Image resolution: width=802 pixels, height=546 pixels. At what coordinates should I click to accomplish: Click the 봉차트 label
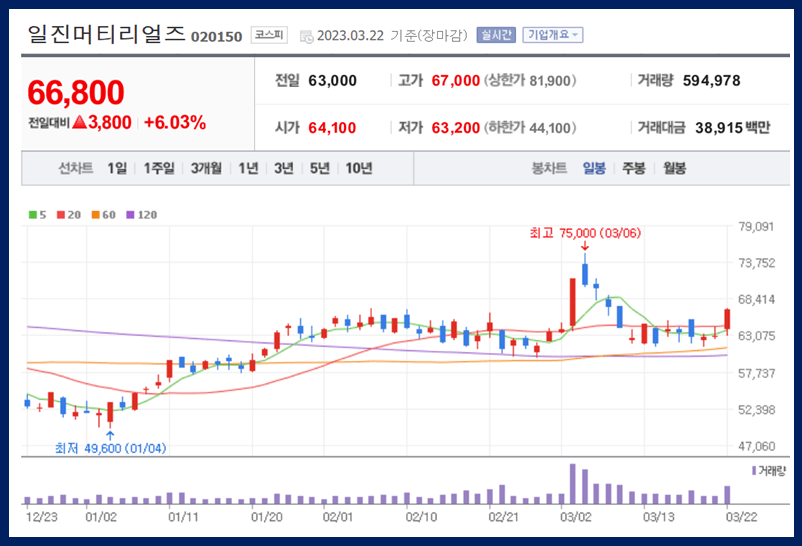click(549, 168)
